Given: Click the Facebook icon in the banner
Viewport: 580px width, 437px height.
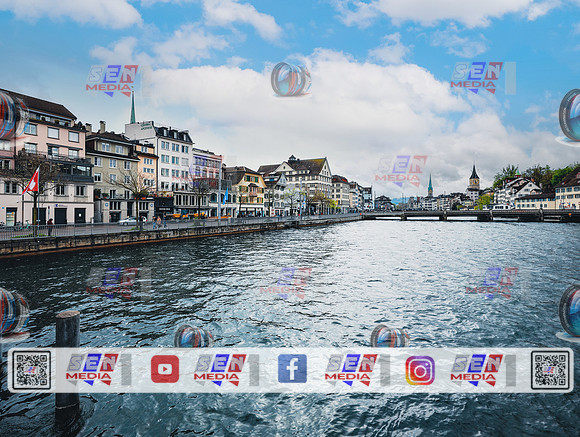Looking at the screenshot, I should pos(292,369).
